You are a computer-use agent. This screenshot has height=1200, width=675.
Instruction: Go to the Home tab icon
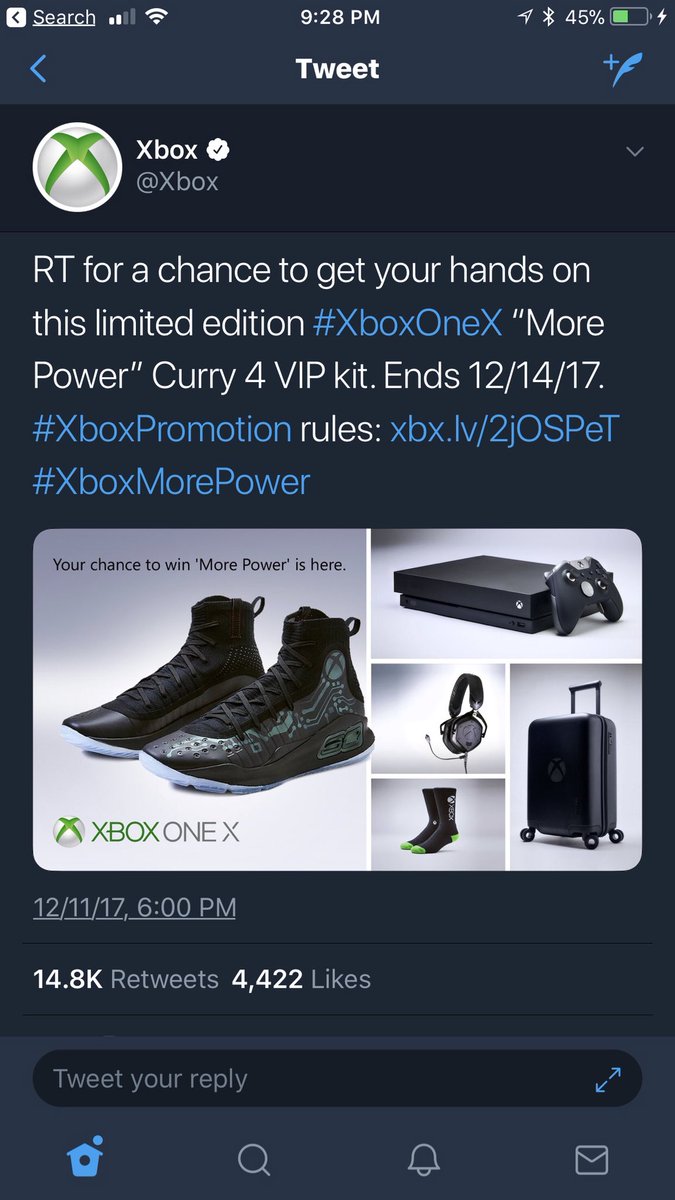(x=85, y=1158)
